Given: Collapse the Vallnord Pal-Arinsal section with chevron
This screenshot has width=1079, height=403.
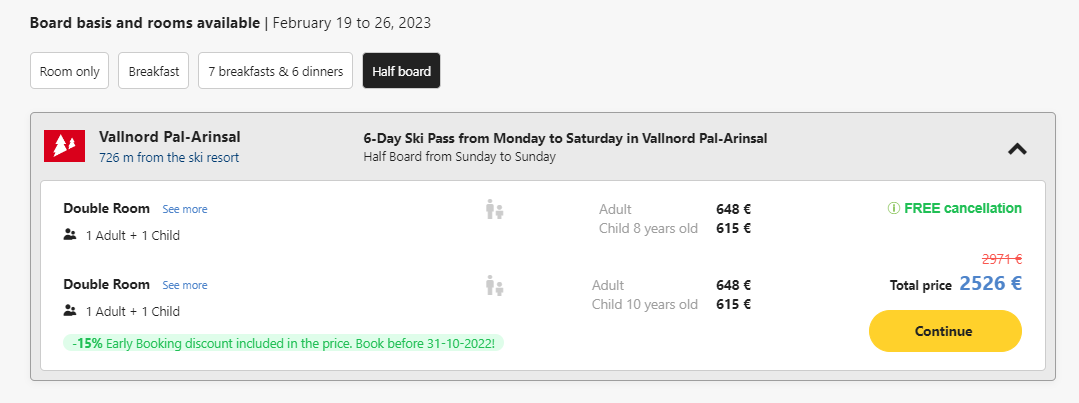Looking at the screenshot, I should 1017,148.
